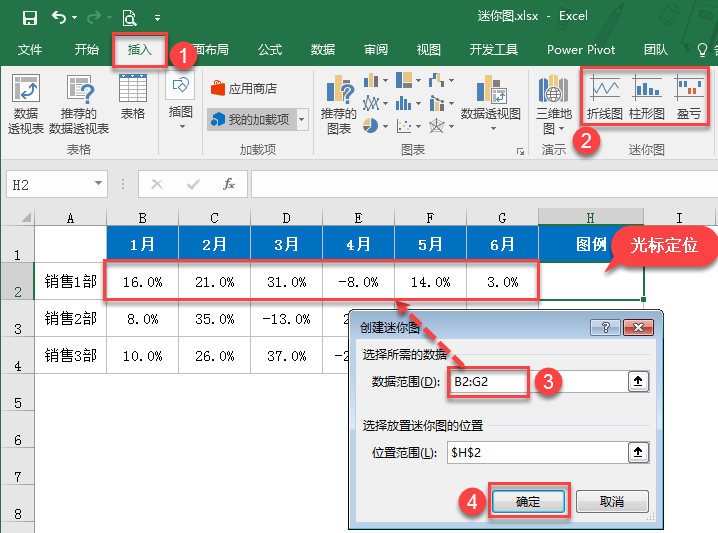Expand the Name Box dropdown arrow
The width and height of the screenshot is (718, 533).
tap(98, 184)
